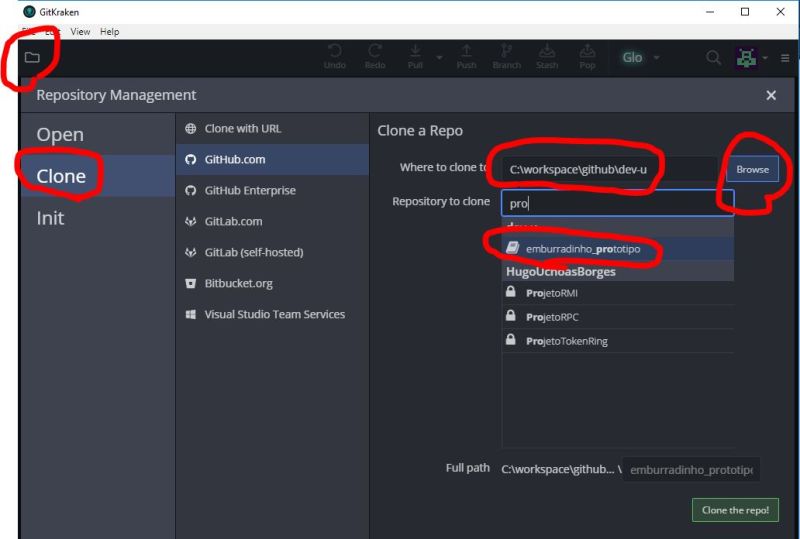Click the Pull toolbar icon
Image resolution: width=800 pixels, height=539 pixels.
click(x=415, y=57)
